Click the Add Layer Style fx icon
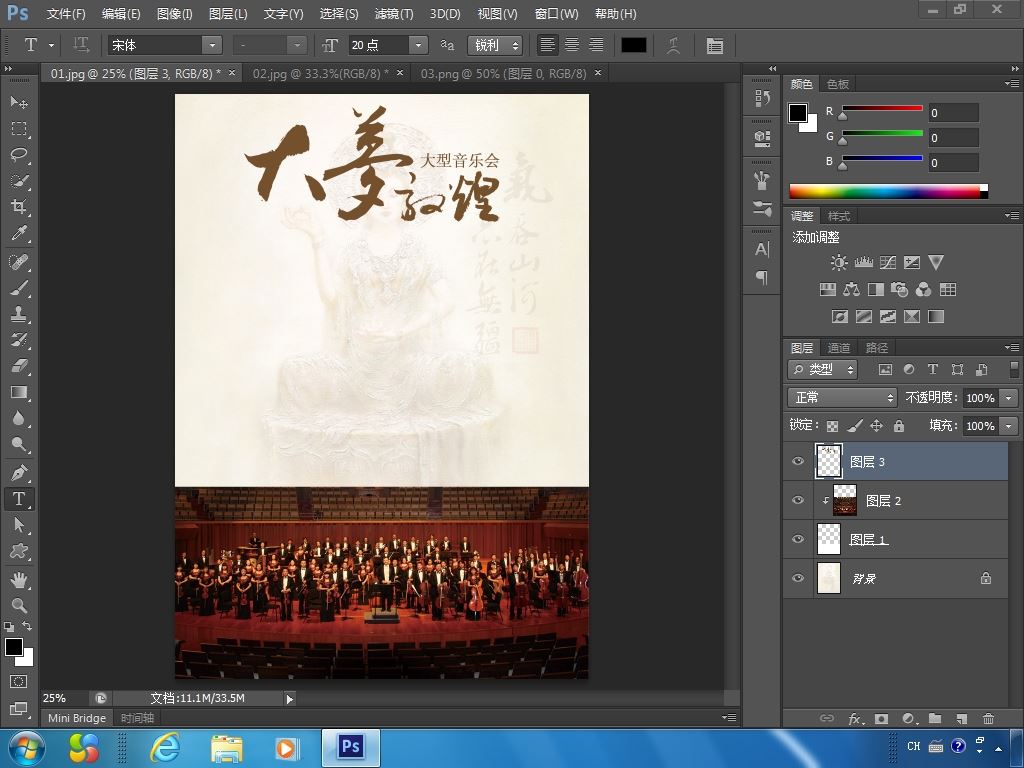Viewport: 1024px width, 768px height. click(856, 718)
